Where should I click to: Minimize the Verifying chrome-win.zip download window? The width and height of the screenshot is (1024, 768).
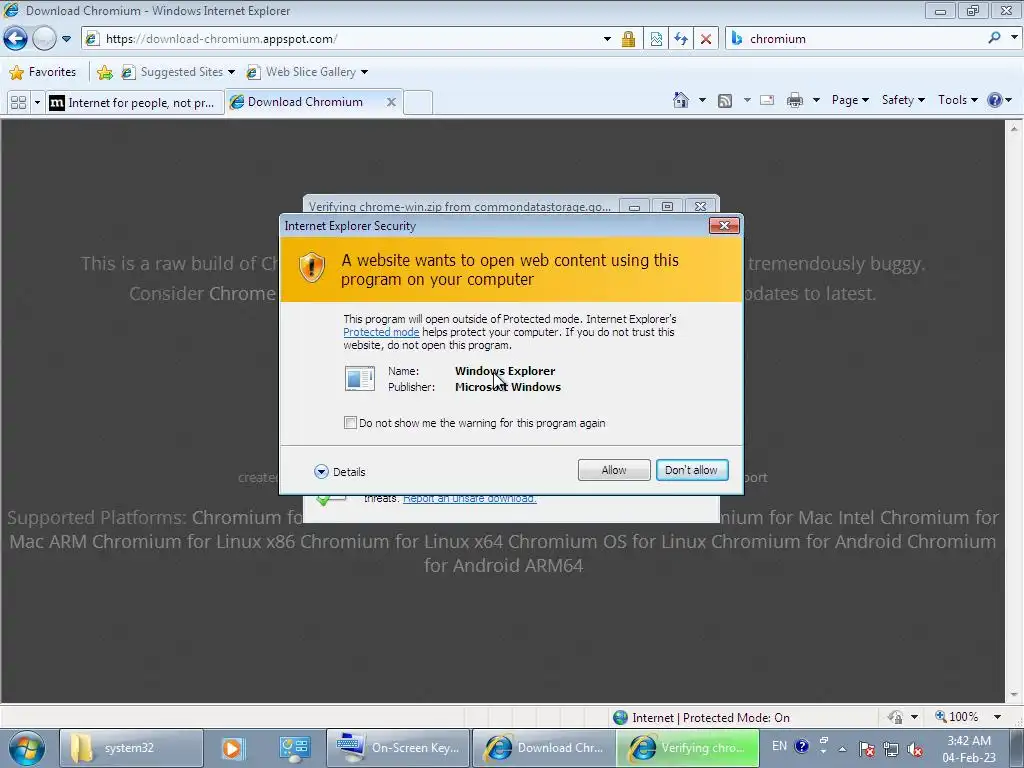633,206
